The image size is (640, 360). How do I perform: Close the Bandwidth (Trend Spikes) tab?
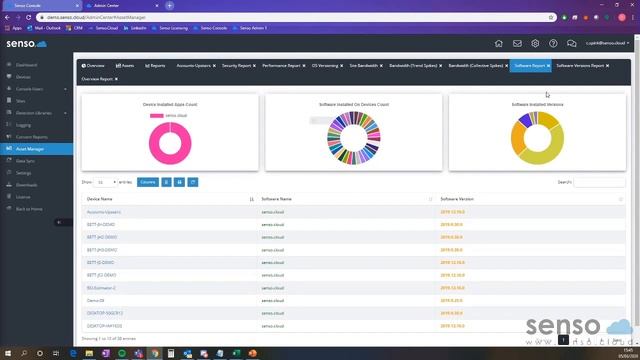coord(441,66)
